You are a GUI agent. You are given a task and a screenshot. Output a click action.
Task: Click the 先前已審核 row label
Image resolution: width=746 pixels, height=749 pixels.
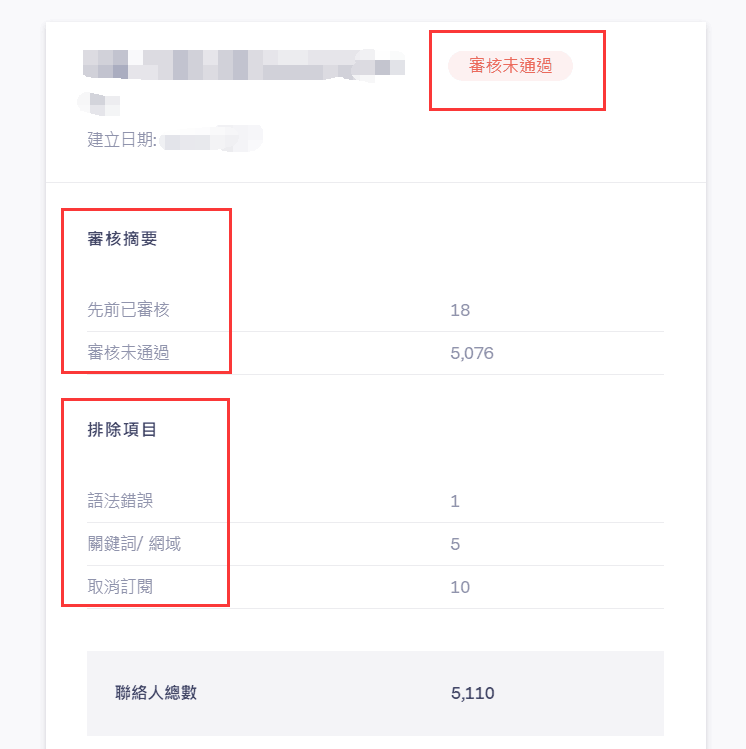pyautogui.click(x=128, y=310)
